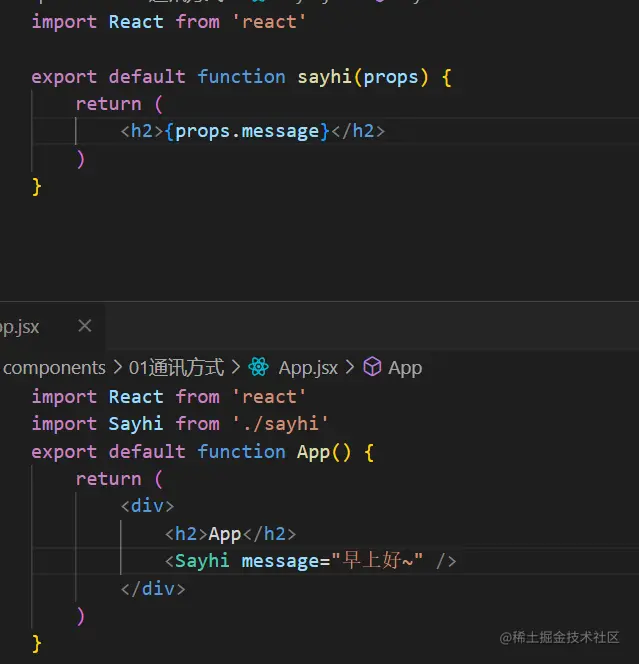Click the h2 App heading line
This screenshot has height=664, width=639.
tap(230, 534)
